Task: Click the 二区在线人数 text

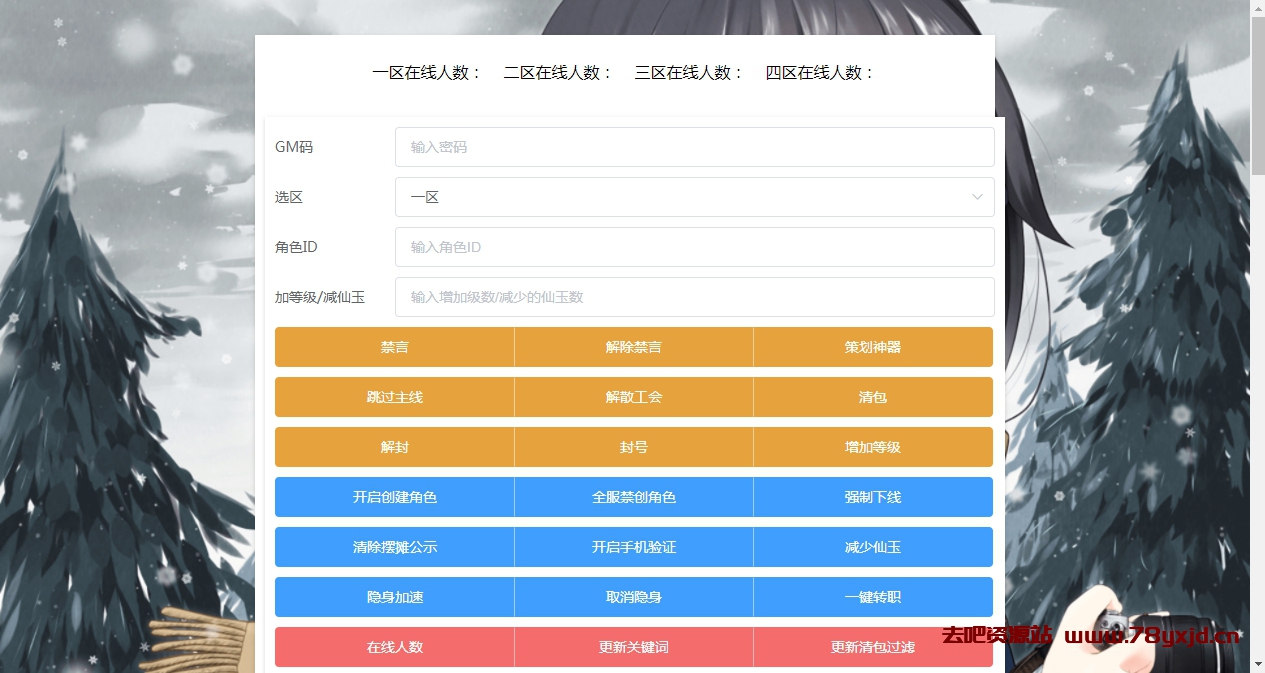Action: [x=558, y=73]
